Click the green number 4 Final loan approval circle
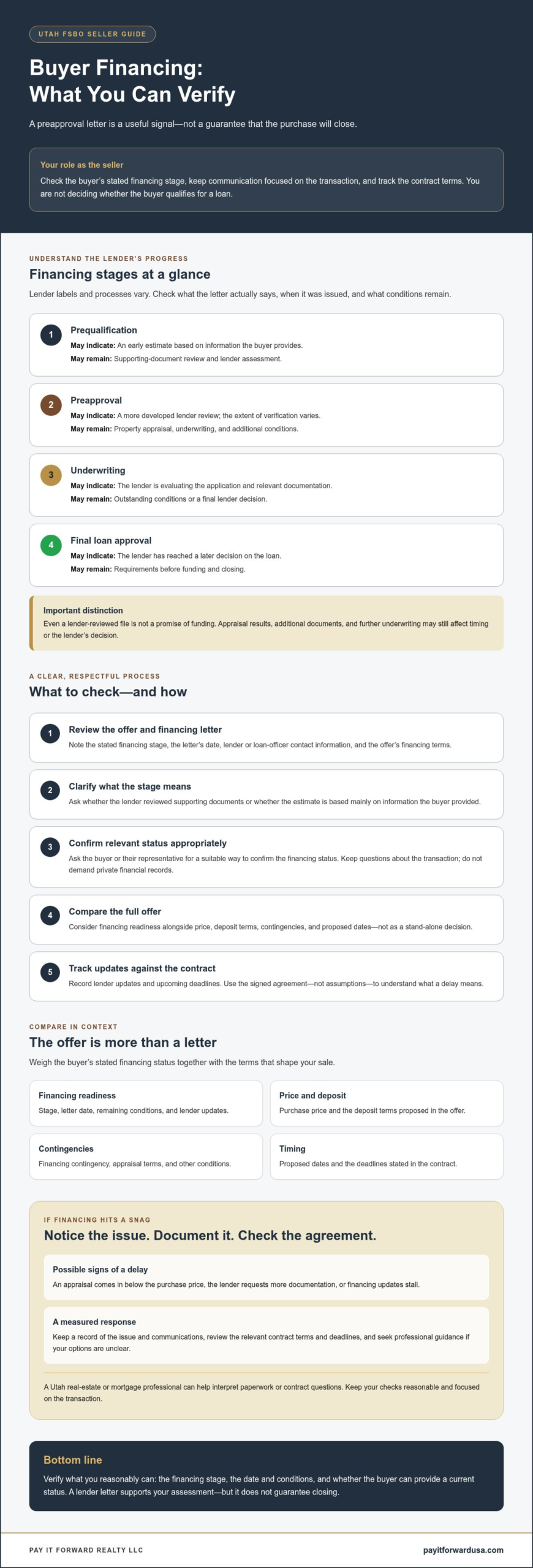Screen dimensions: 533x1568 [x=51, y=545]
